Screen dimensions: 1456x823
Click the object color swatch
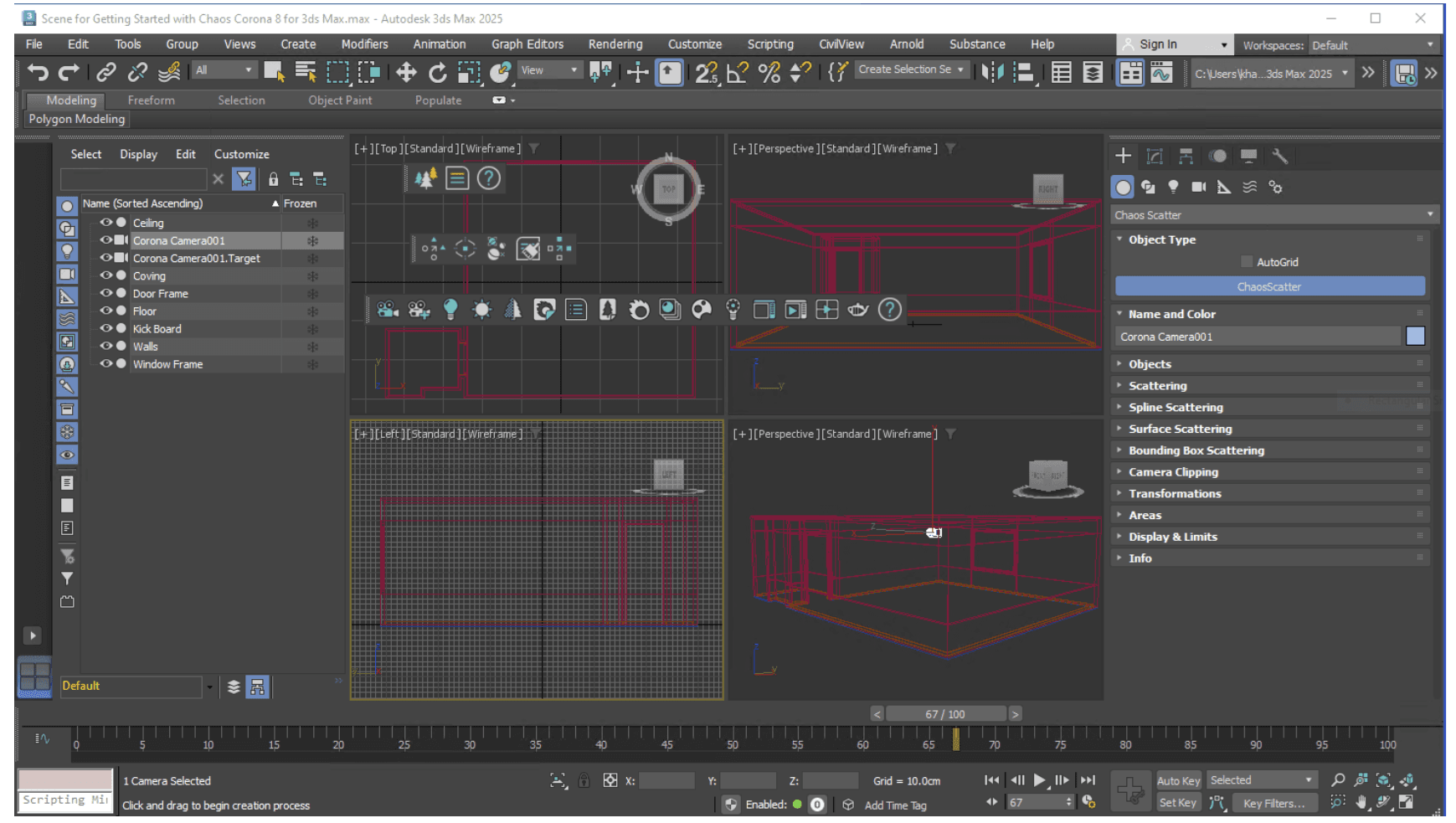(x=1415, y=337)
